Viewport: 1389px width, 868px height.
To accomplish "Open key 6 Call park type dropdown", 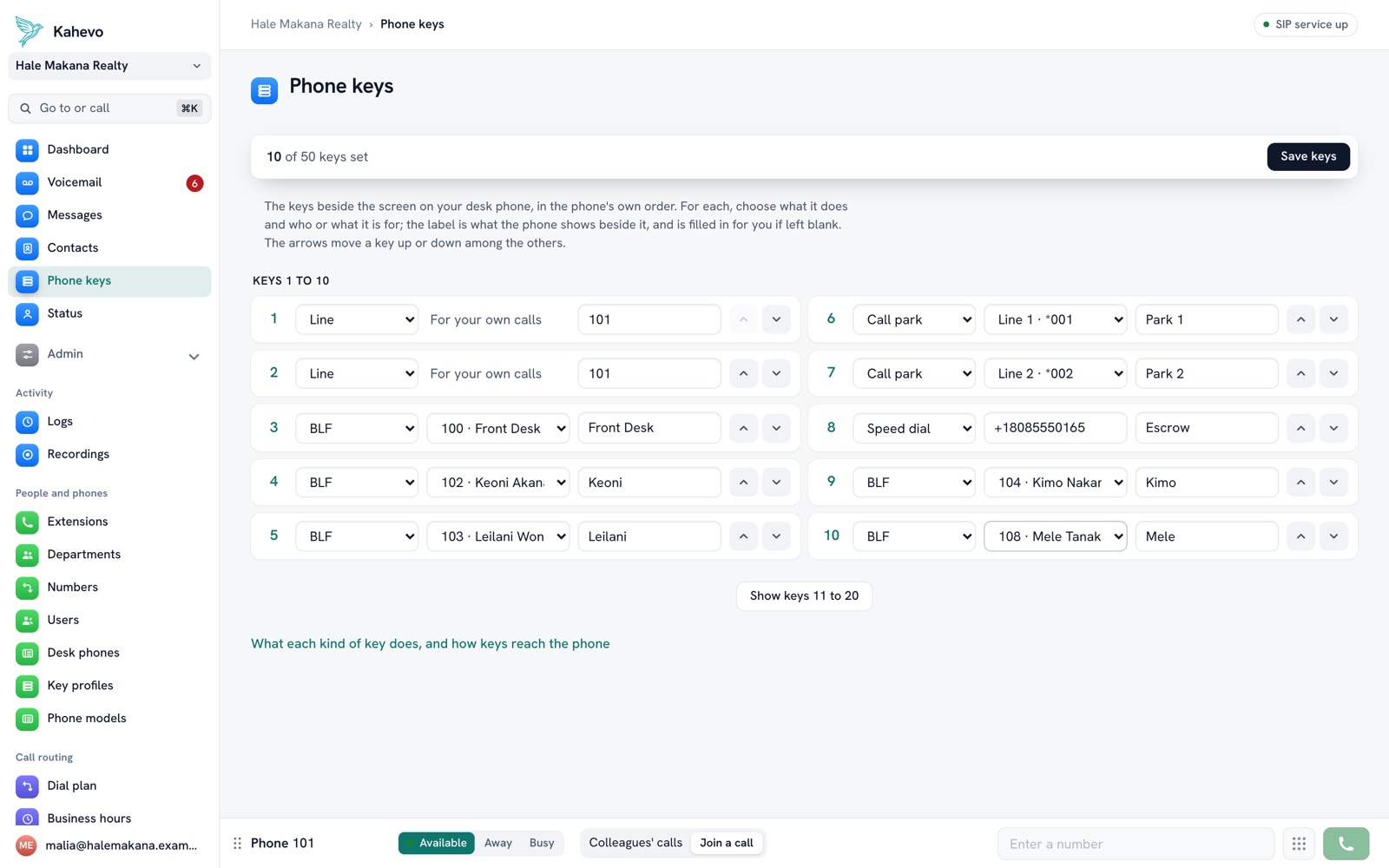I will tap(914, 319).
